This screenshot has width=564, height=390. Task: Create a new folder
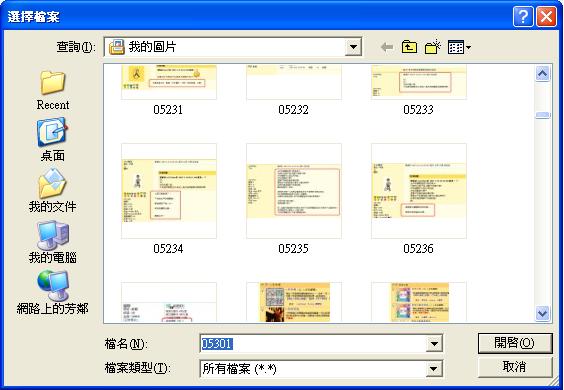(x=433, y=47)
